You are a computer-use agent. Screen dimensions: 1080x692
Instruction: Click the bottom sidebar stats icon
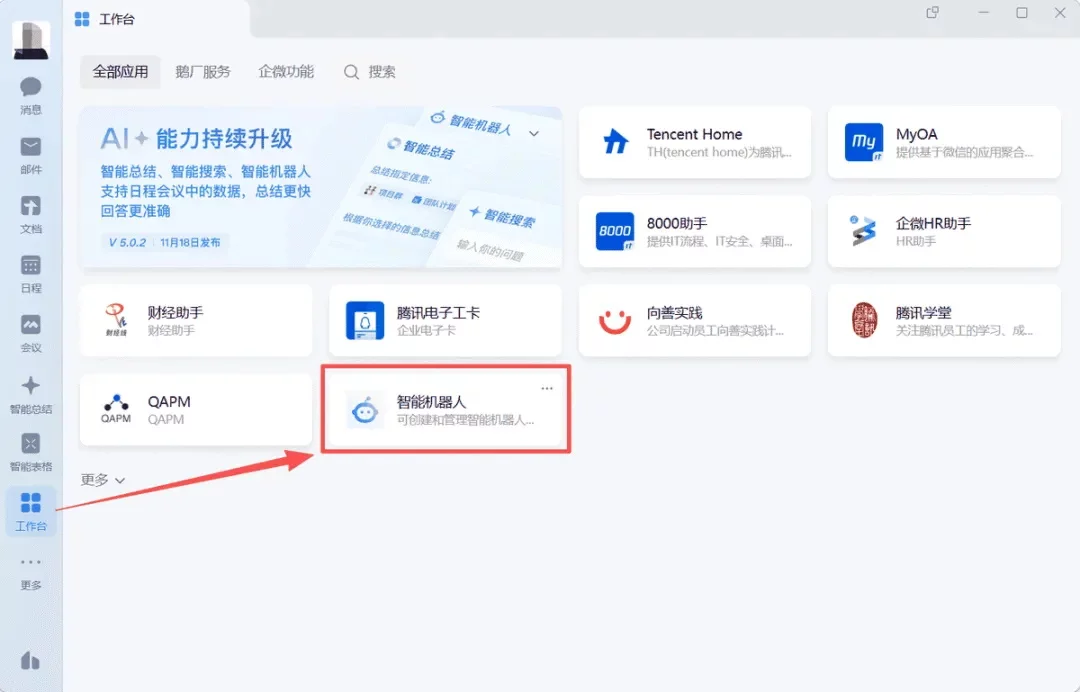click(x=30, y=660)
